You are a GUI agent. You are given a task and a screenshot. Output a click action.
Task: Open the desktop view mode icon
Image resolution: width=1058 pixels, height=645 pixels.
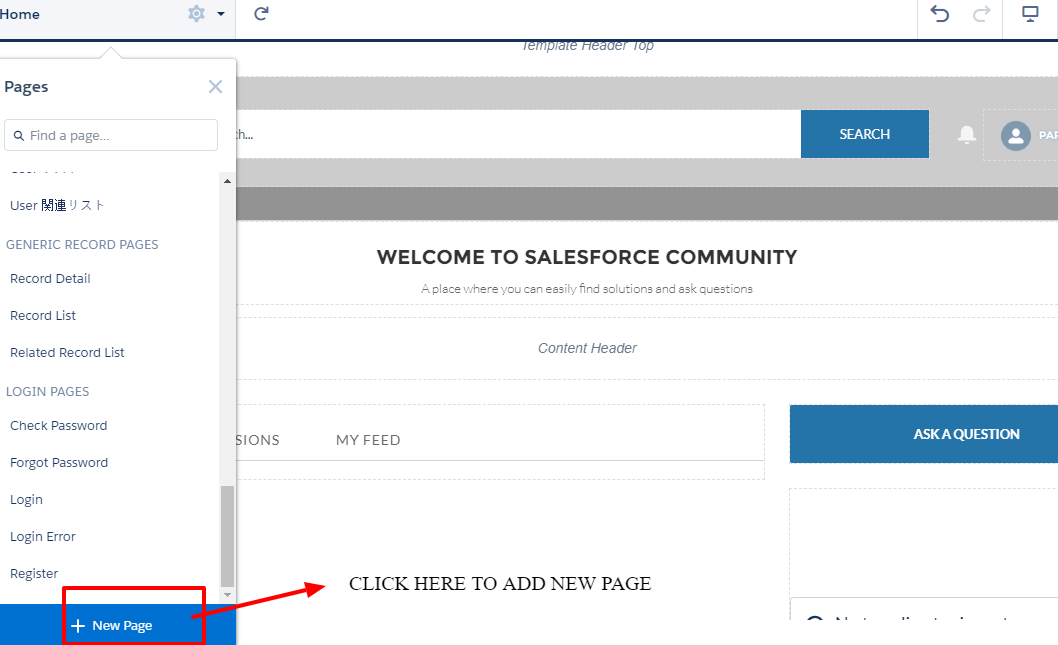pos(1030,14)
